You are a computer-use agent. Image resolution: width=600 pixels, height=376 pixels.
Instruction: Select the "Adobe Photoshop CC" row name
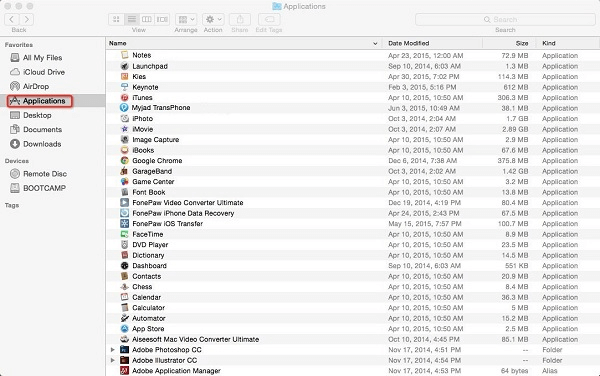(167, 350)
